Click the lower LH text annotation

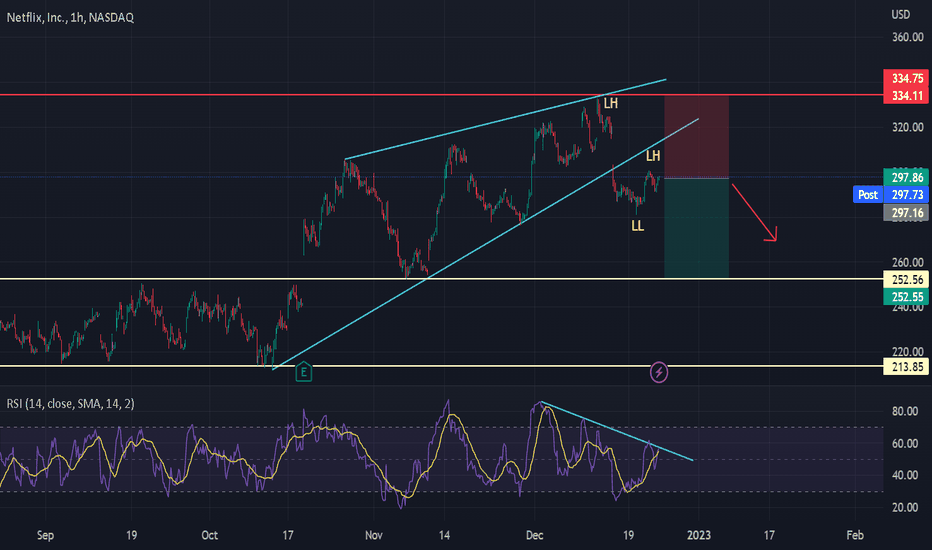point(653,156)
